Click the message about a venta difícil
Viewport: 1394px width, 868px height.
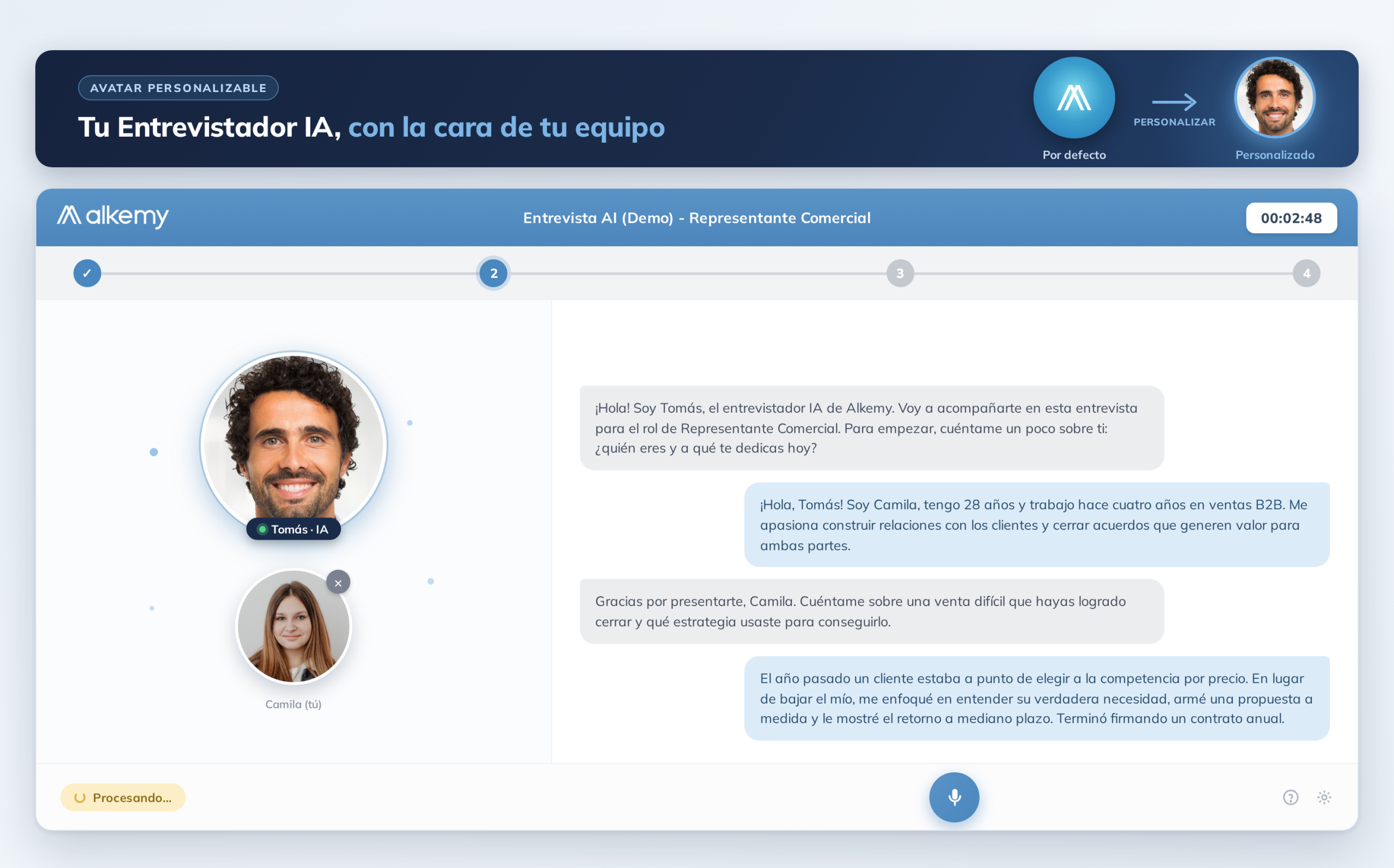point(871,612)
